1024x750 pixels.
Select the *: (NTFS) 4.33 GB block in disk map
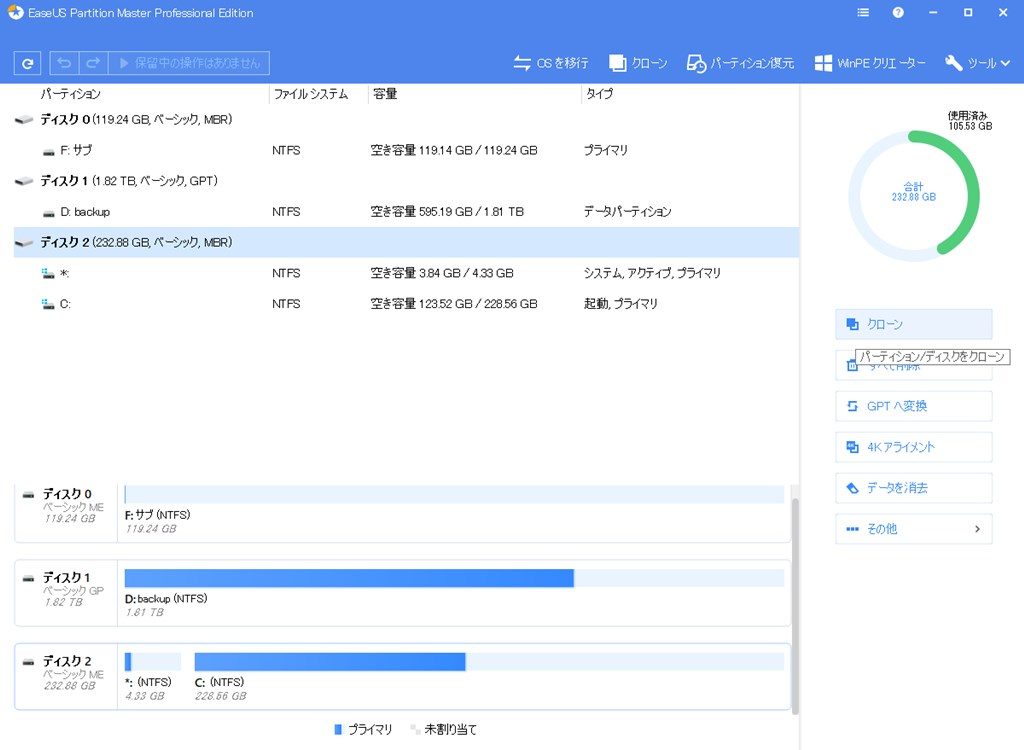(153, 677)
